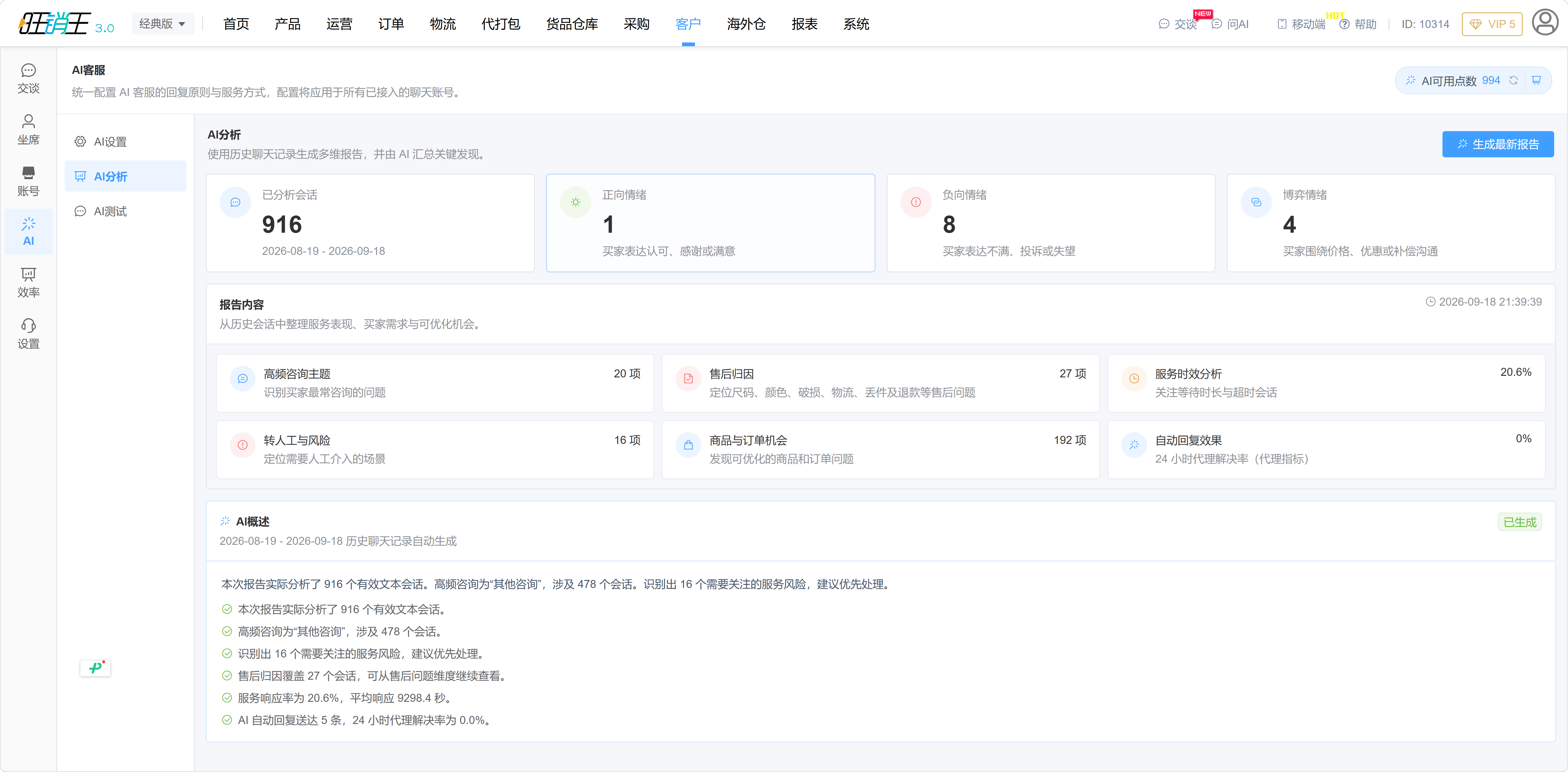Image resolution: width=1568 pixels, height=772 pixels.
Task: Open the 客户 menu
Action: 688,24
